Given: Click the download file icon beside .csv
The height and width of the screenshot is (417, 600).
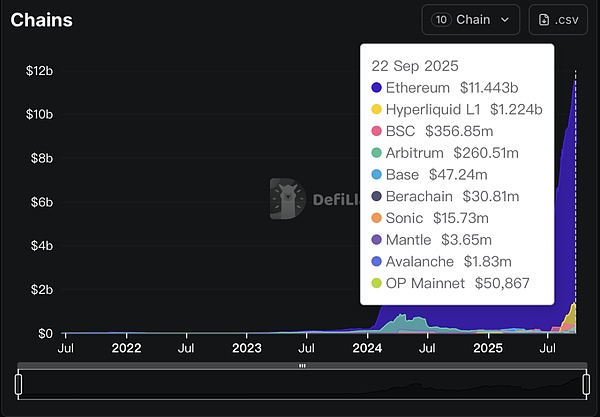Looking at the screenshot, I should pos(545,19).
